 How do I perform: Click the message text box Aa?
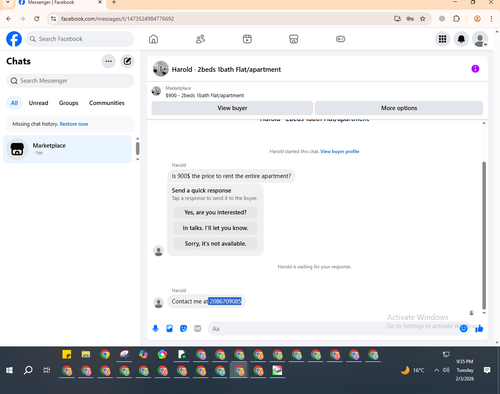pos(333,329)
